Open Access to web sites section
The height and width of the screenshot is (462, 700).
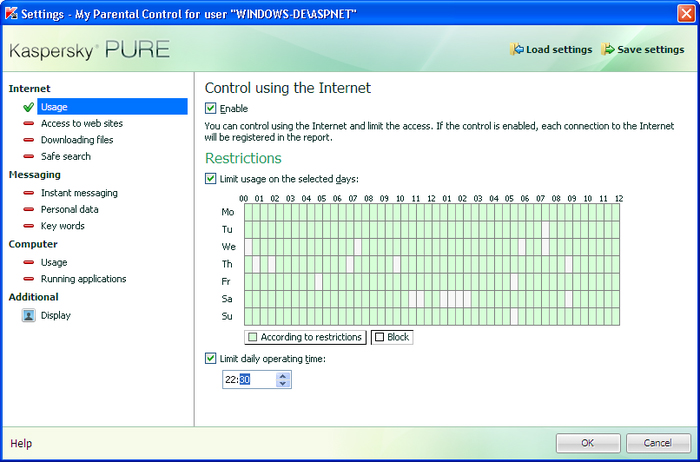click(x=82, y=123)
